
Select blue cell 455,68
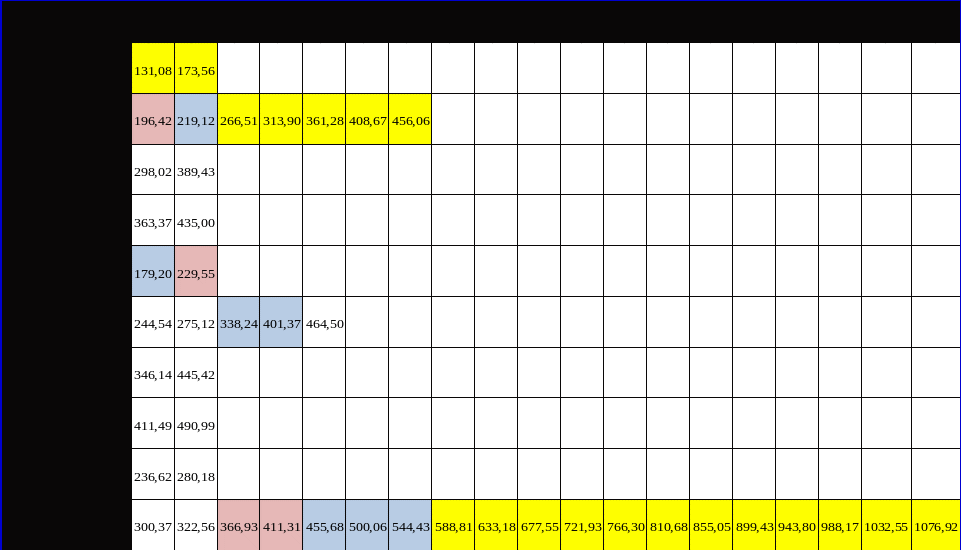point(324,525)
